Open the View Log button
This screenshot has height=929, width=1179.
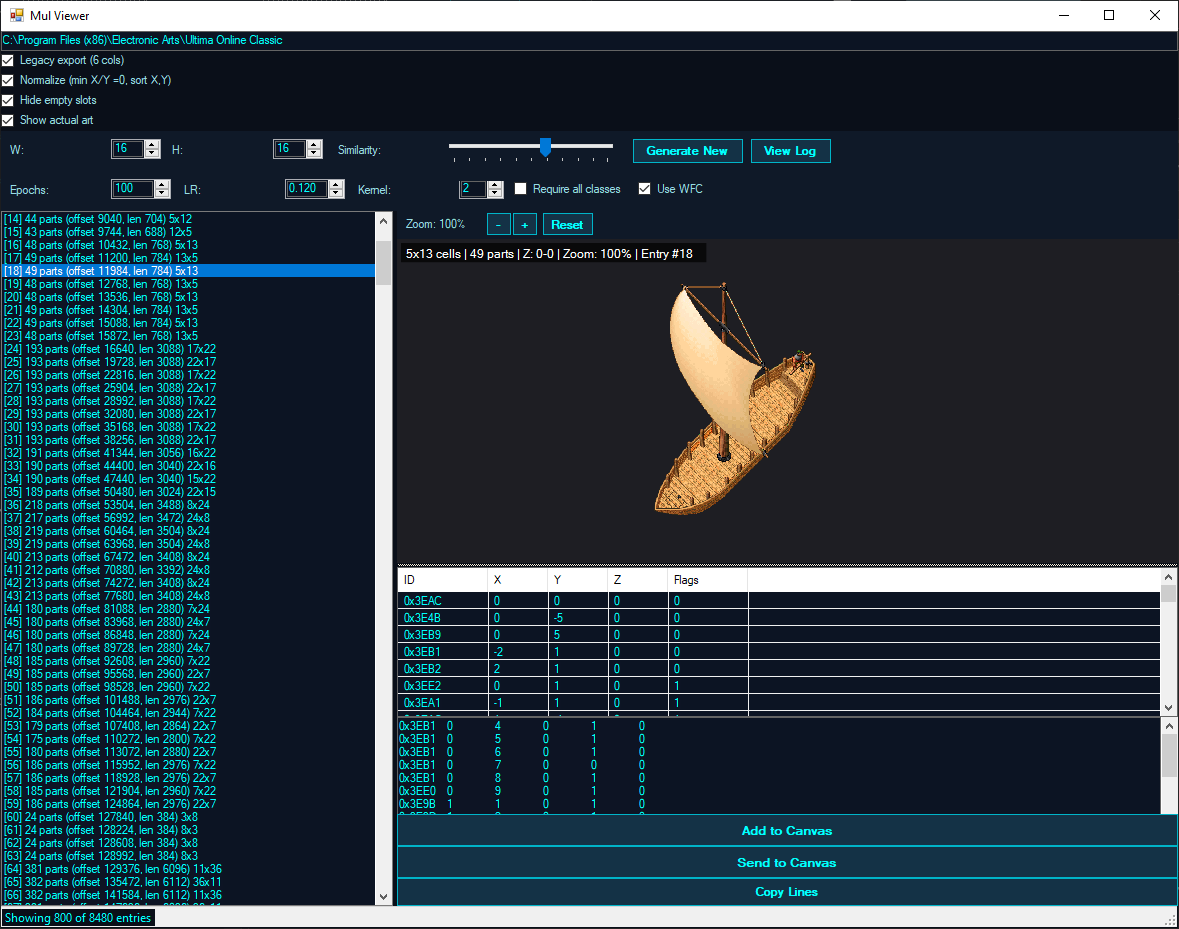click(x=790, y=151)
